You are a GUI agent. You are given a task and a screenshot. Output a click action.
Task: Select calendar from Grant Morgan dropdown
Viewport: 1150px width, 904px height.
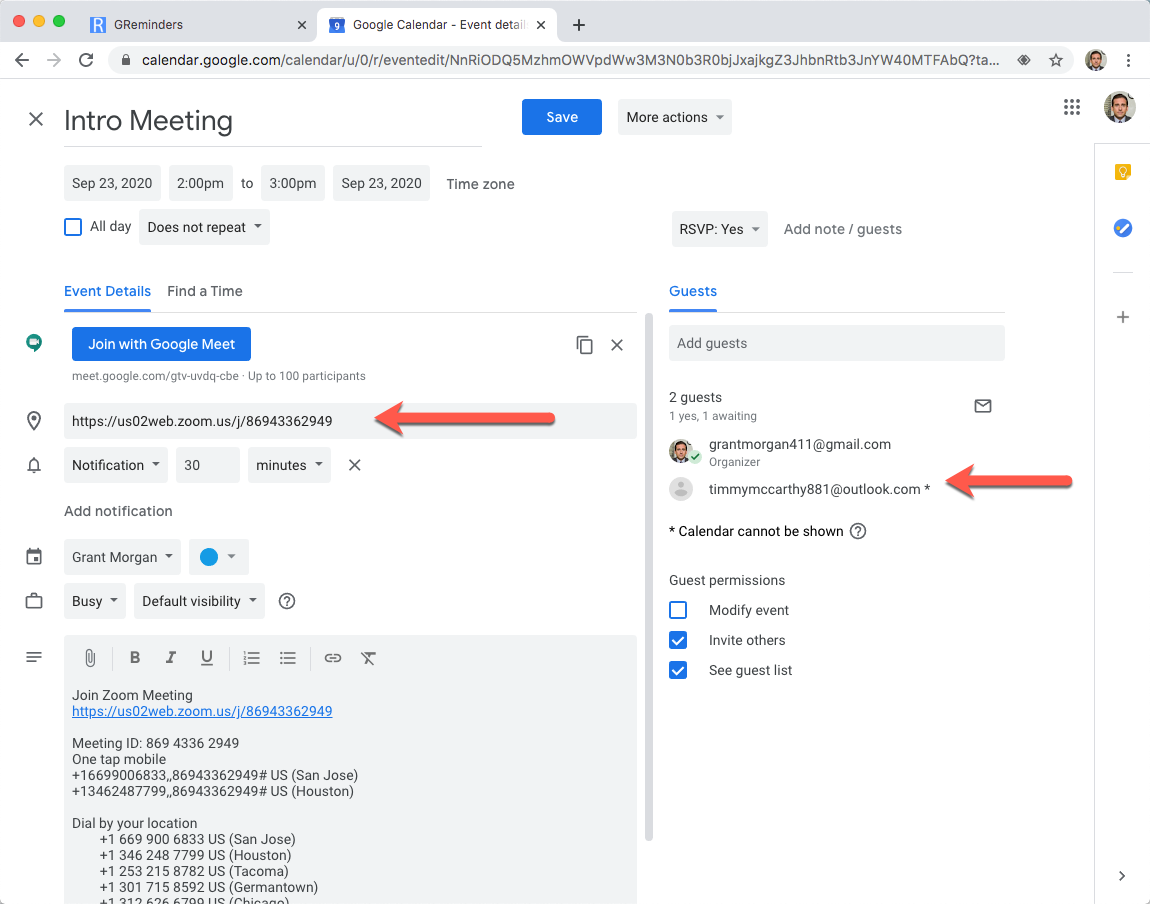point(122,557)
